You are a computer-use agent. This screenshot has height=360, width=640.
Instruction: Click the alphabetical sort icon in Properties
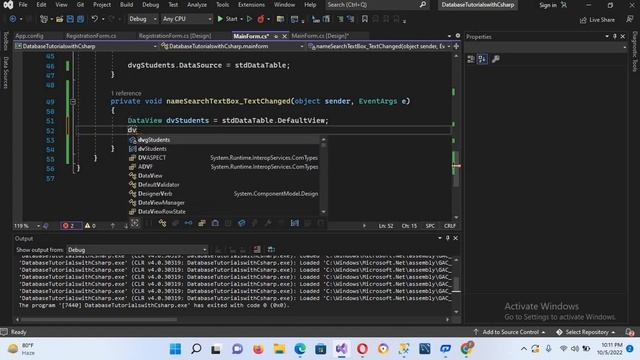[482, 59]
